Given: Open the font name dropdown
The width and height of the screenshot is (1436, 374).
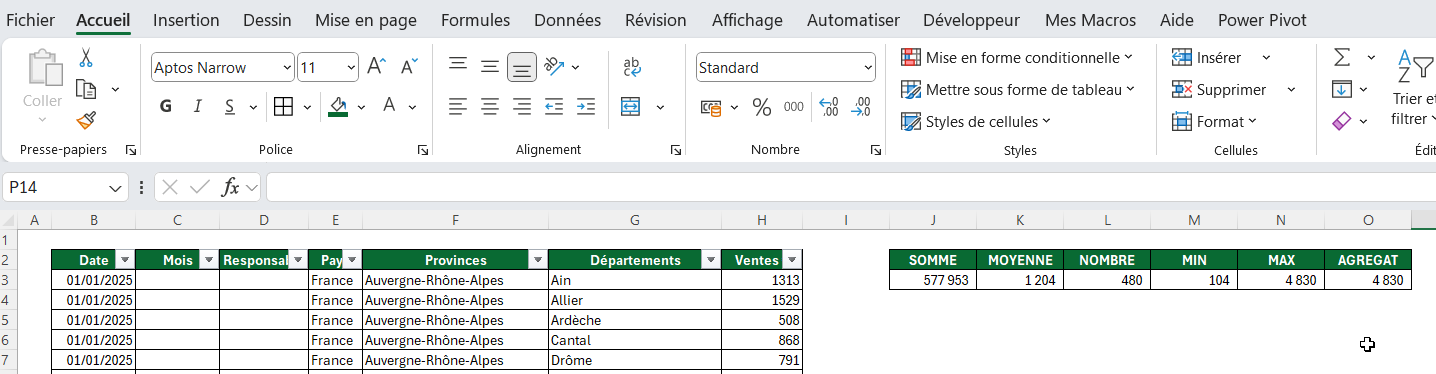Looking at the screenshot, I should point(287,68).
